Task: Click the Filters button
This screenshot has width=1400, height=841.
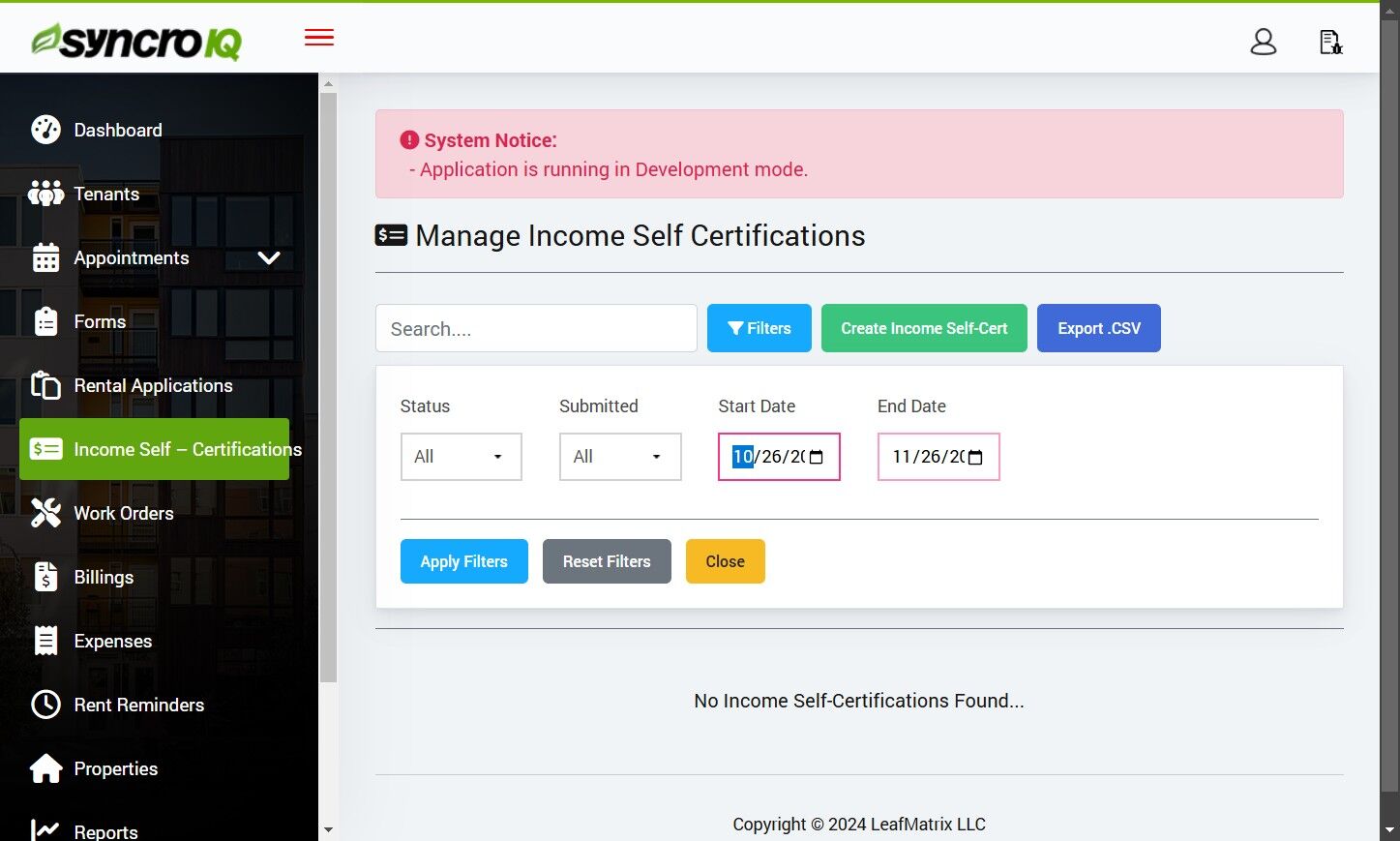Action: 760,328
